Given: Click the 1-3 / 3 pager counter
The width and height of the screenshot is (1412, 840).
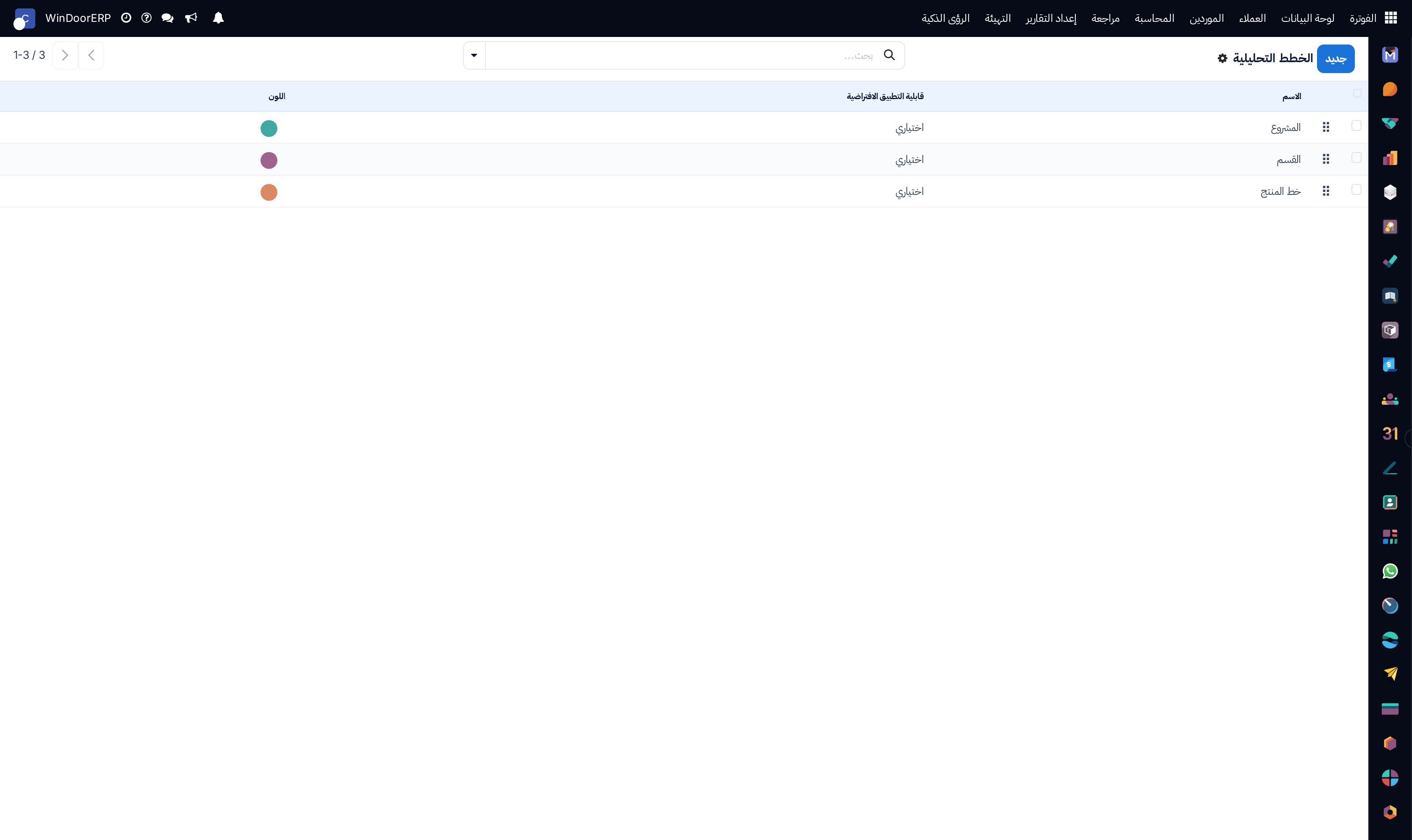Looking at the screenshot, I should coord(29,55).
